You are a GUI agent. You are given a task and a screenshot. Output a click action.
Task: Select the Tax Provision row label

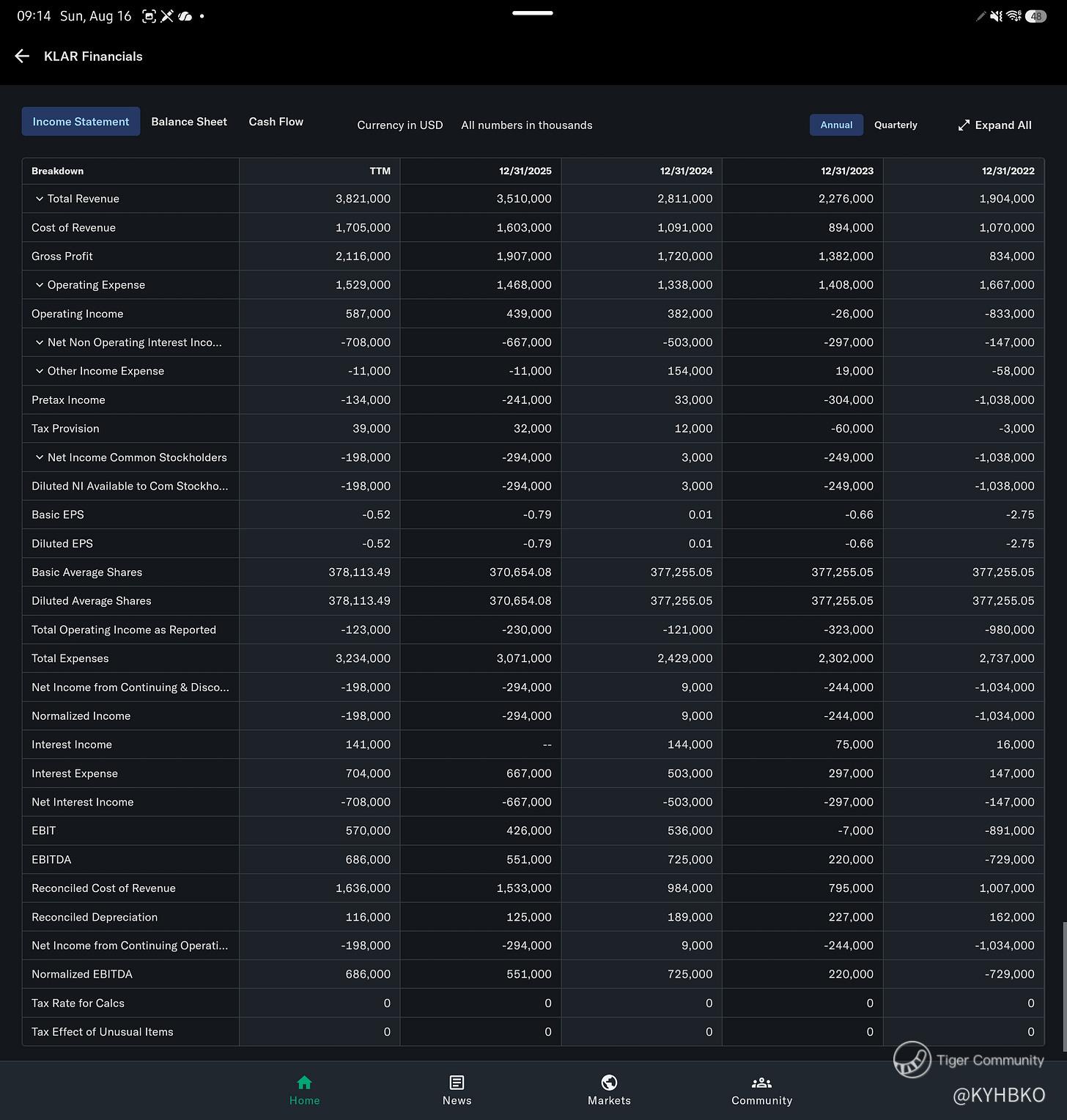[x=65, y=428]
